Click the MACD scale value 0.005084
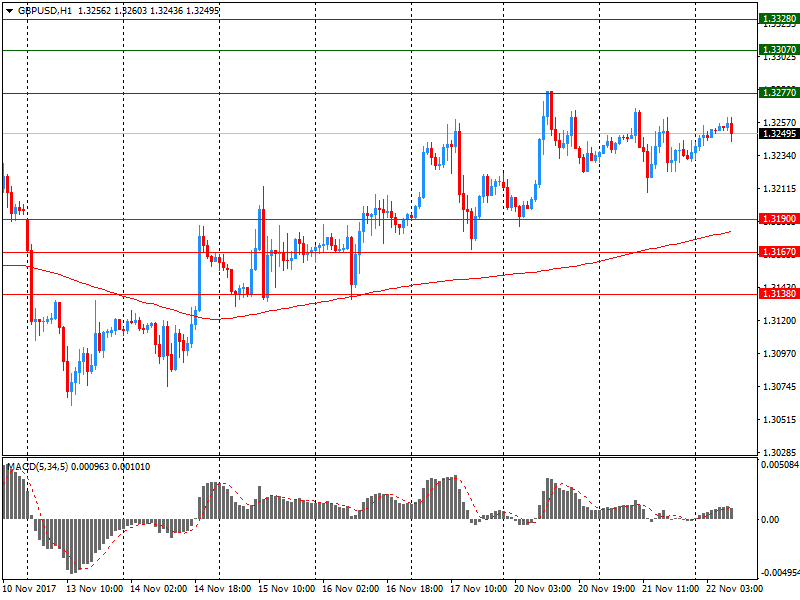Image resolution: width=800 pixels, height=600 pixels. pos(780,465)
